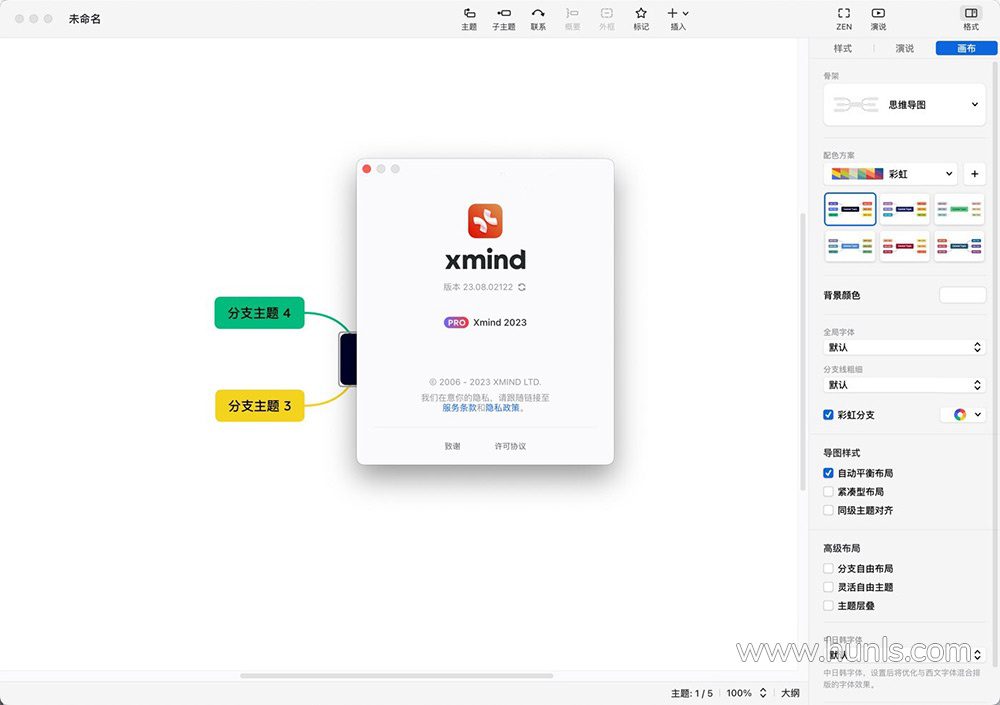
Task: Close the About Xmind dialog
Action: (x=367, y=169)
